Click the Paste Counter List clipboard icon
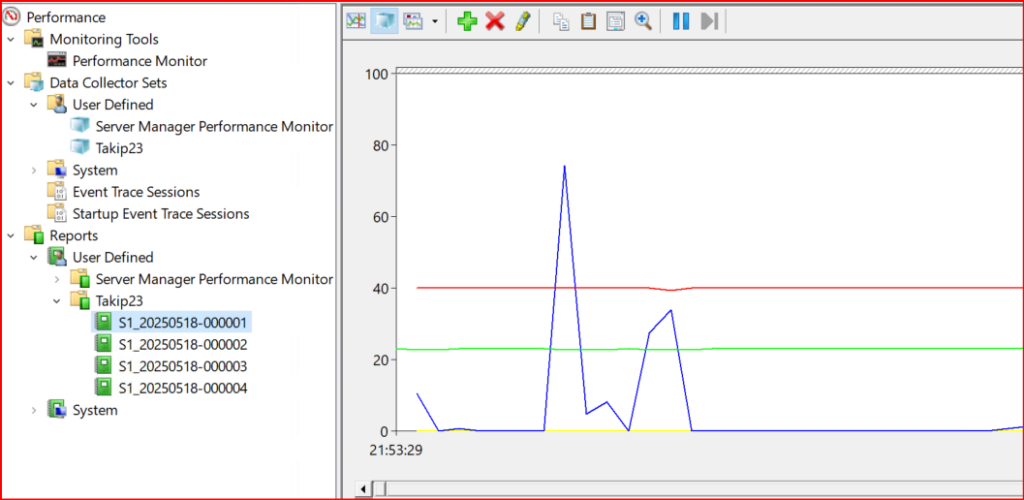 pos(588,21)
